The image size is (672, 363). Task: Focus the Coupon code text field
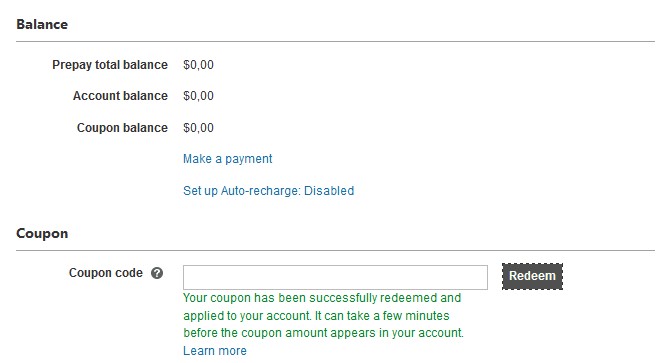point(335,277)
